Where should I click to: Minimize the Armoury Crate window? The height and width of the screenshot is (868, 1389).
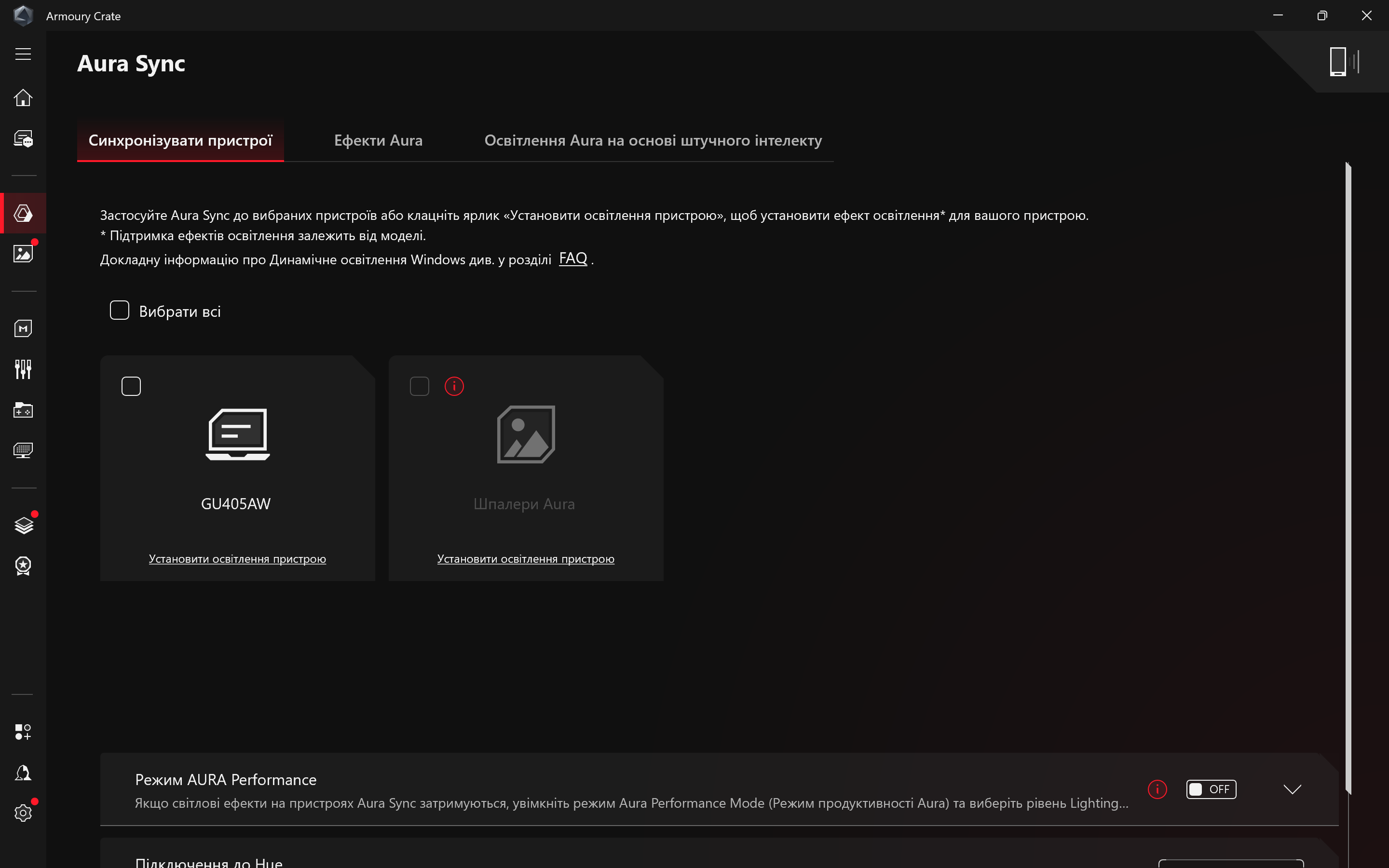tap(1278, 15)
